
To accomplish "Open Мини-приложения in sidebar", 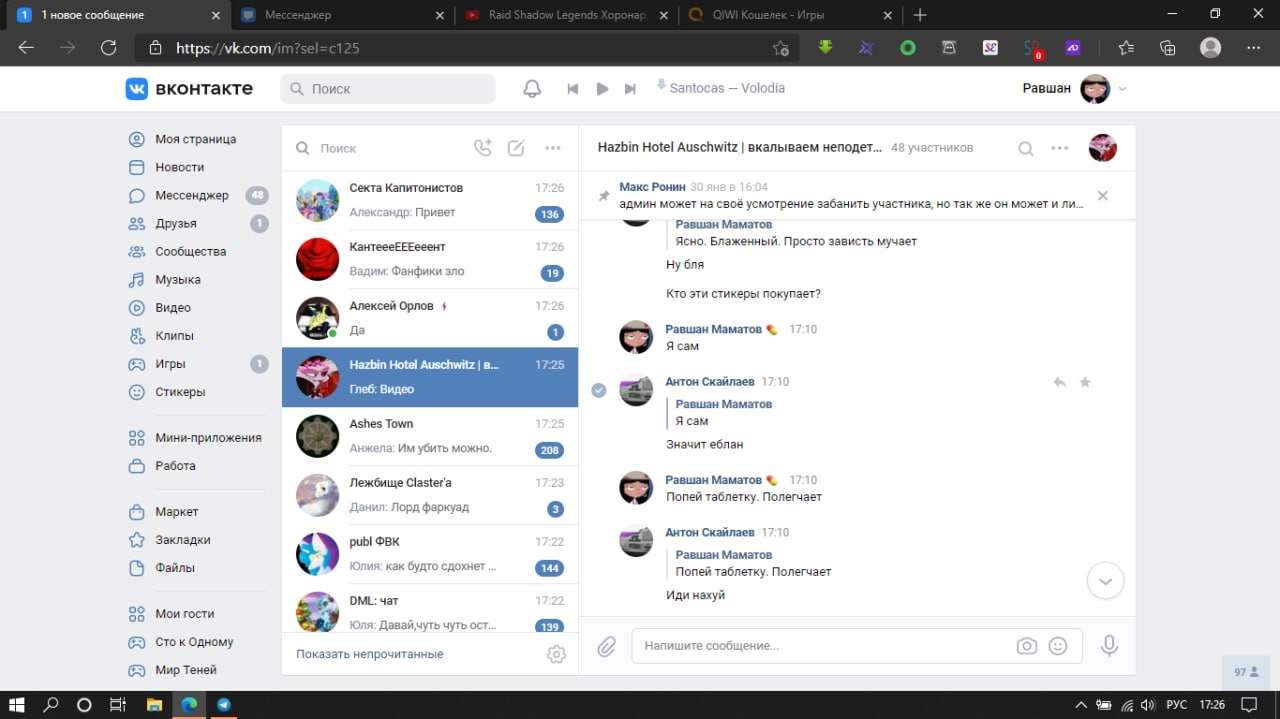I will pyautogui.click(x=208, y=437).
